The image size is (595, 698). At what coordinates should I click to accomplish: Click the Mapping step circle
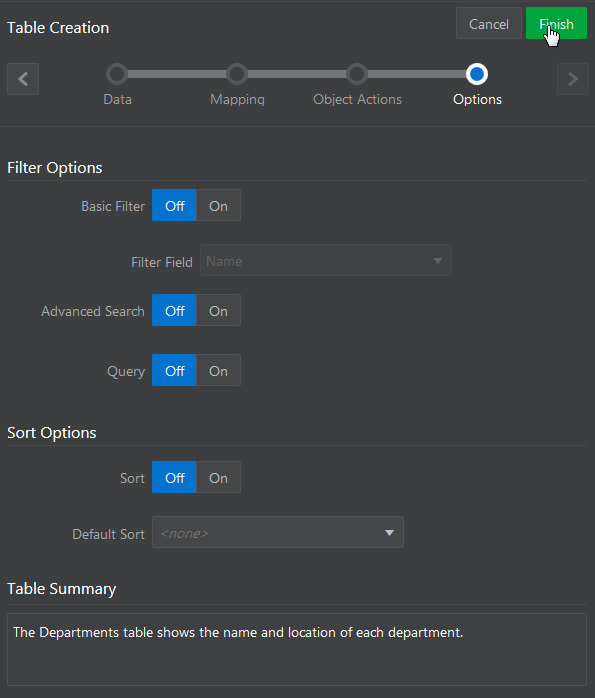pos(237,74)
